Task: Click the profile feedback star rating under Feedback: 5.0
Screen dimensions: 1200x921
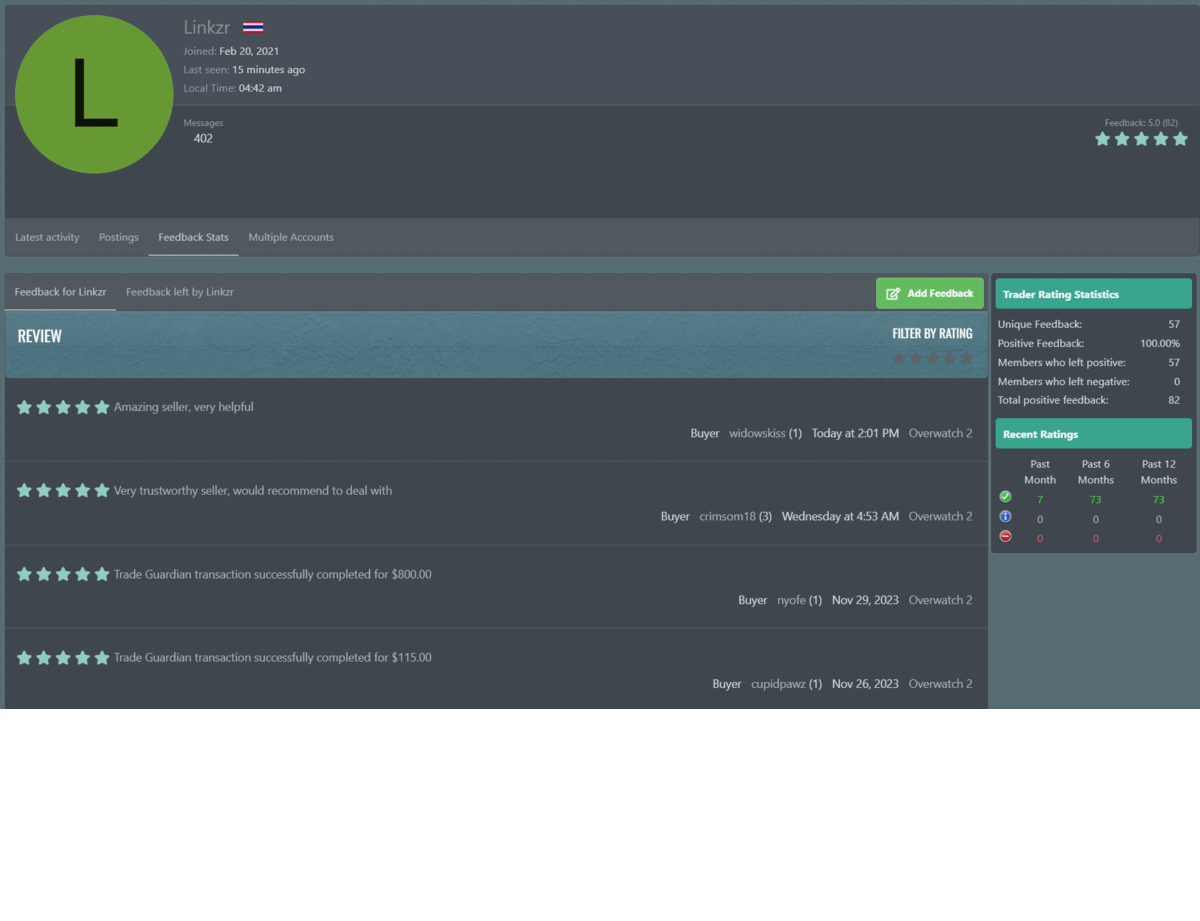Action: coord(1141,139)
